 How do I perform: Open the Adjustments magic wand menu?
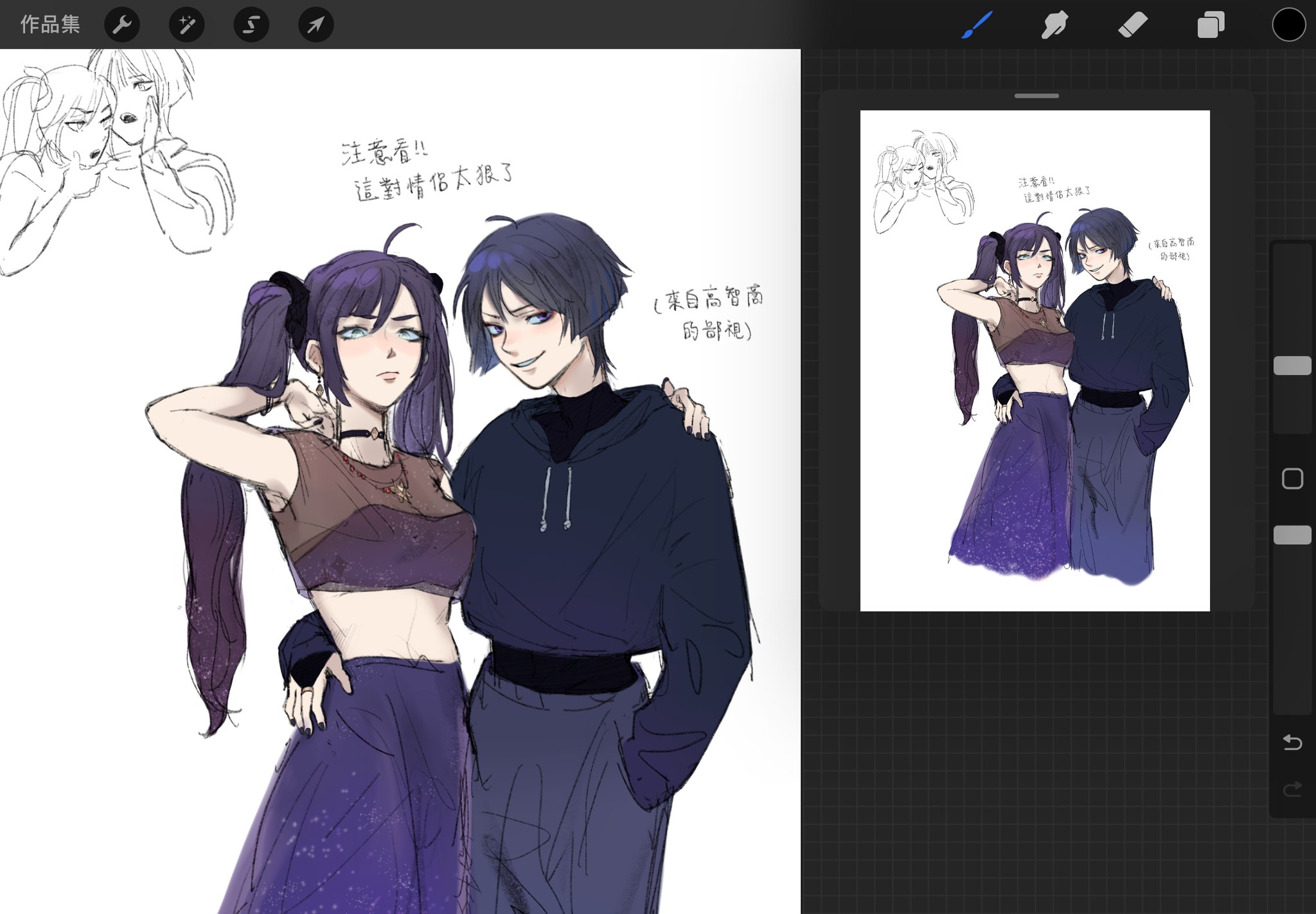(187, 25)
